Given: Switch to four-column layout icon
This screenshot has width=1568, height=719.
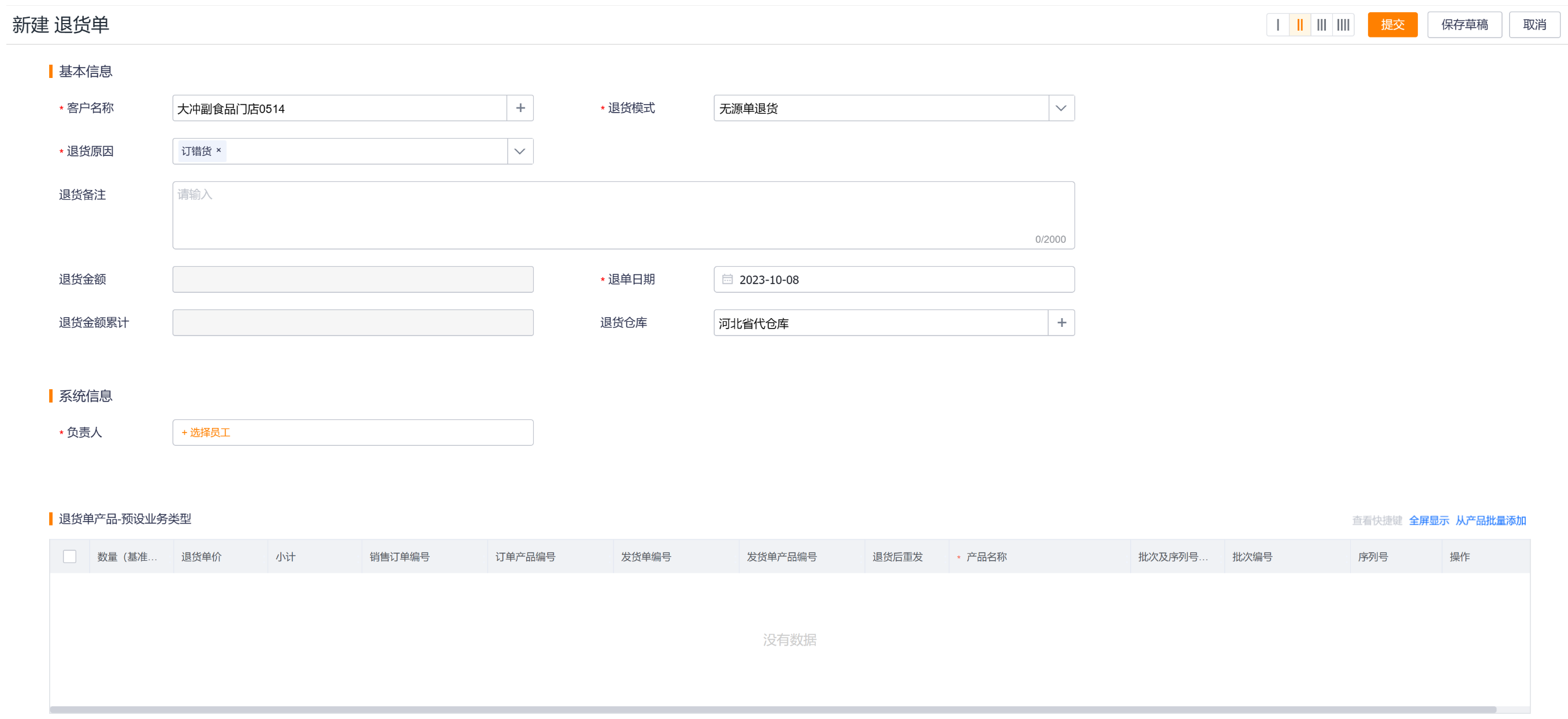Looking at the screenshot, I should coord(1343,25).
